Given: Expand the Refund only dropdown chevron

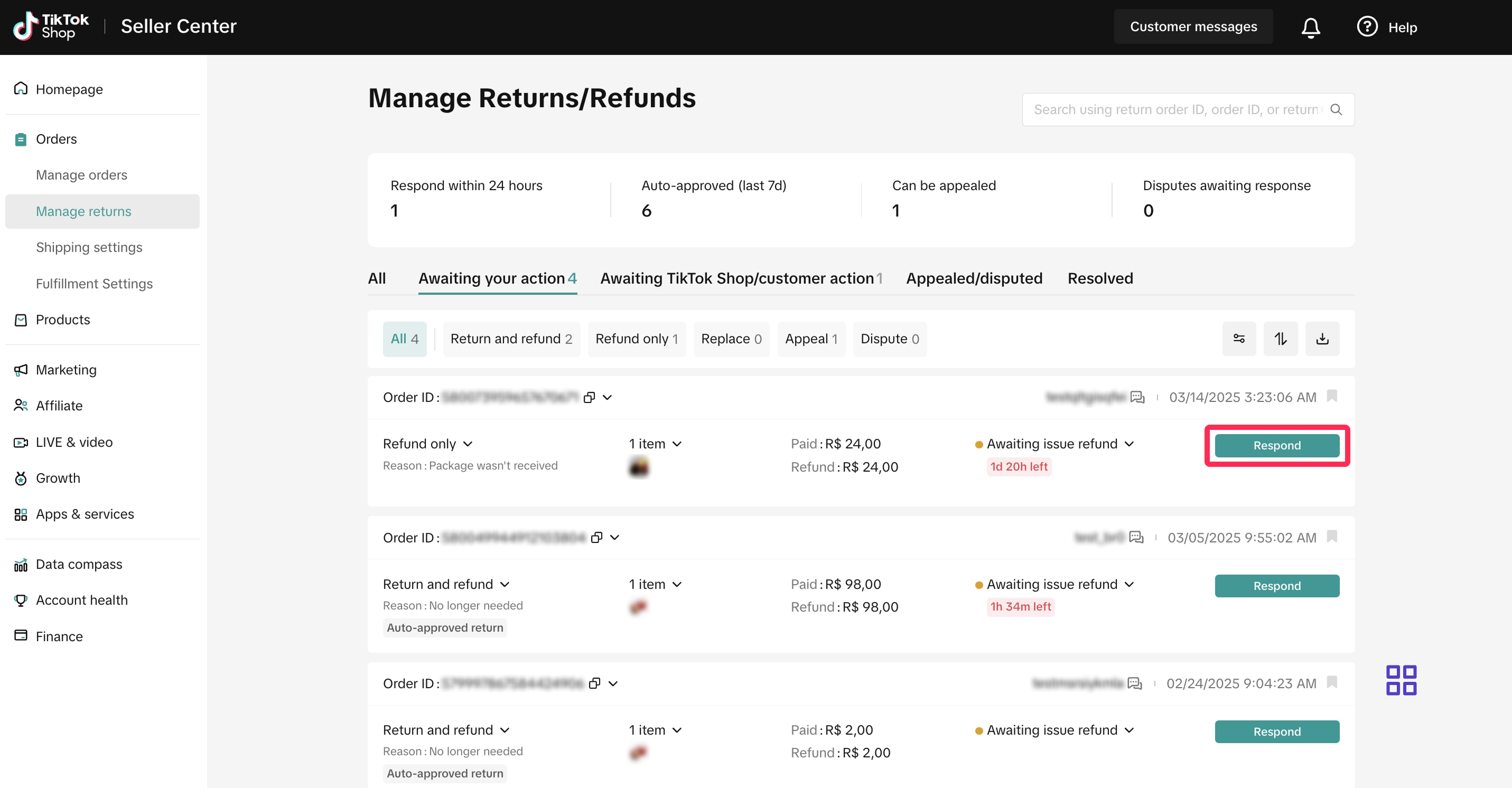Looking at the screenshot, I should coord(468,444).
